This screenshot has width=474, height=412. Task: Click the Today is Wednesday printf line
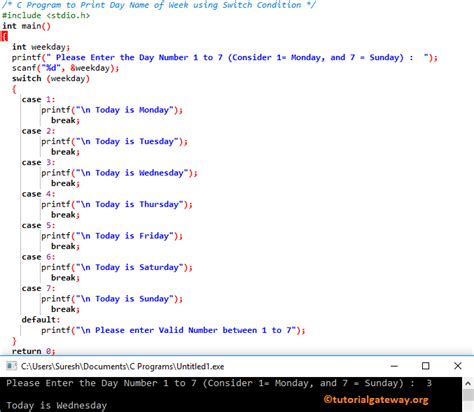click(x=119, y=173)
